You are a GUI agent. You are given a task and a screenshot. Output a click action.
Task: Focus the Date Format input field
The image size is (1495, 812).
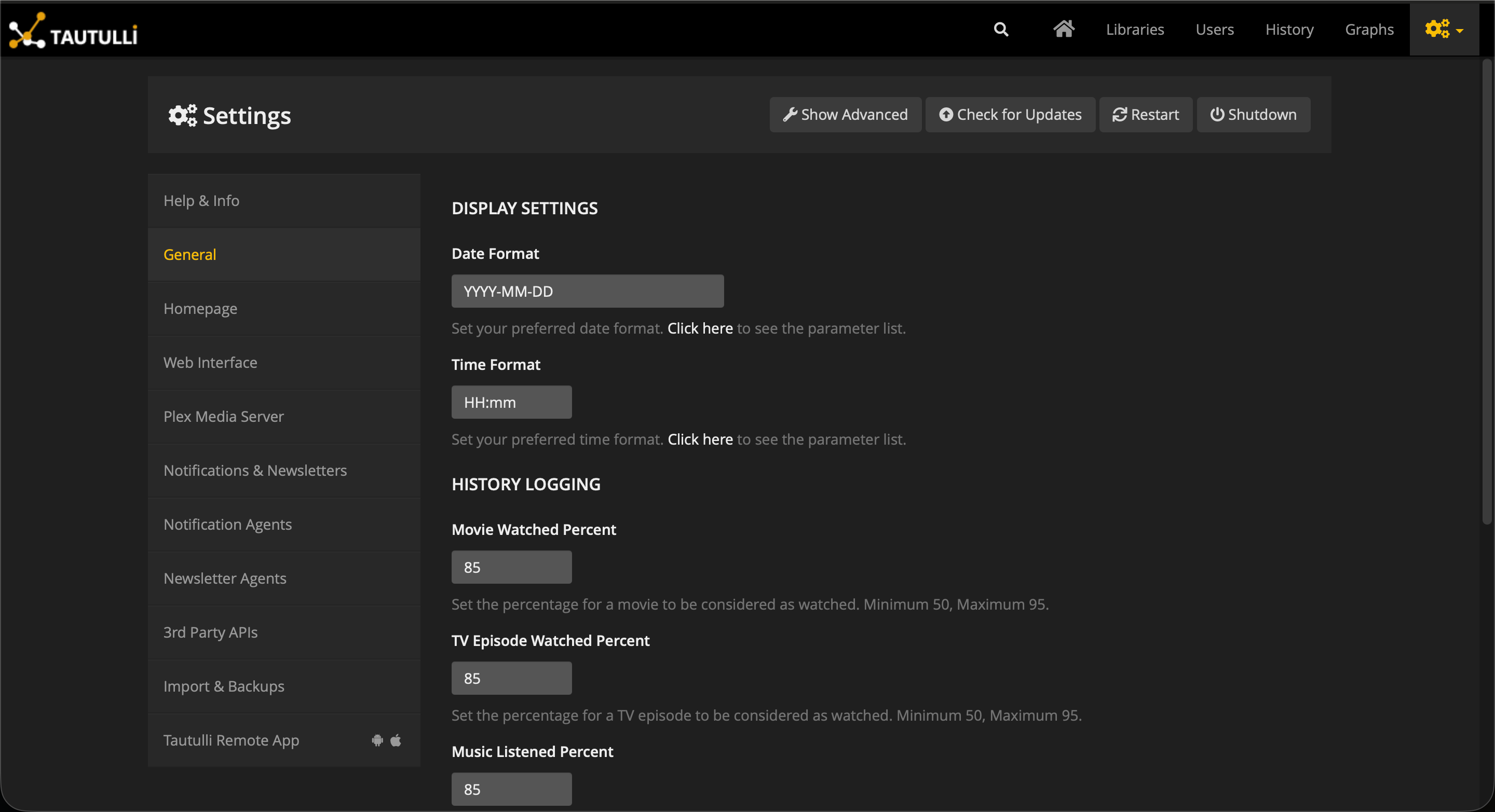[x=587, y=291]
